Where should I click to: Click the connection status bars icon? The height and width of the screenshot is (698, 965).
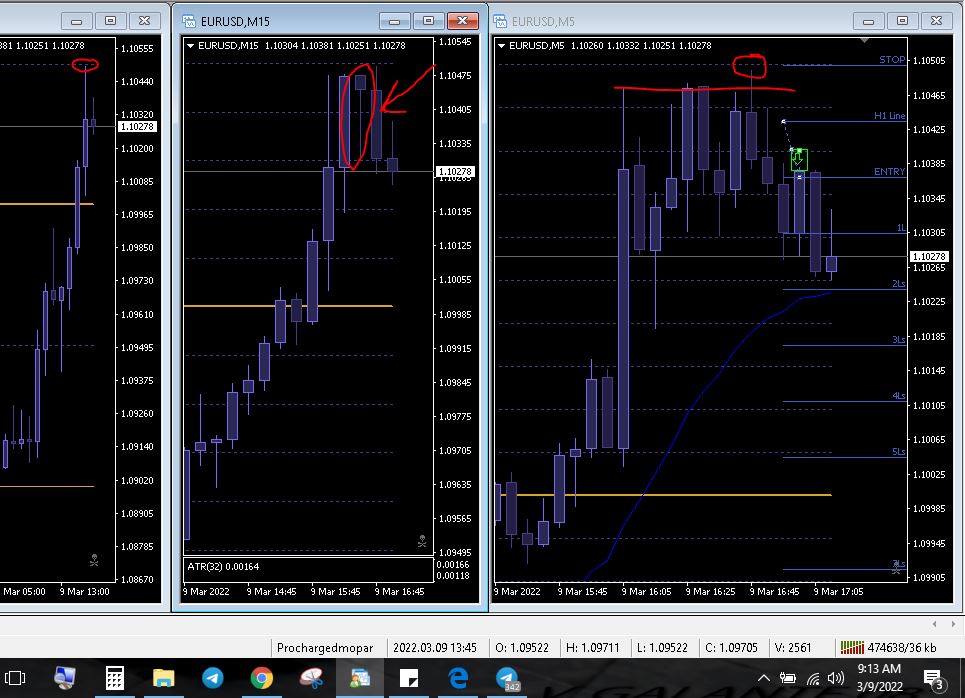[x=852, y=648]
